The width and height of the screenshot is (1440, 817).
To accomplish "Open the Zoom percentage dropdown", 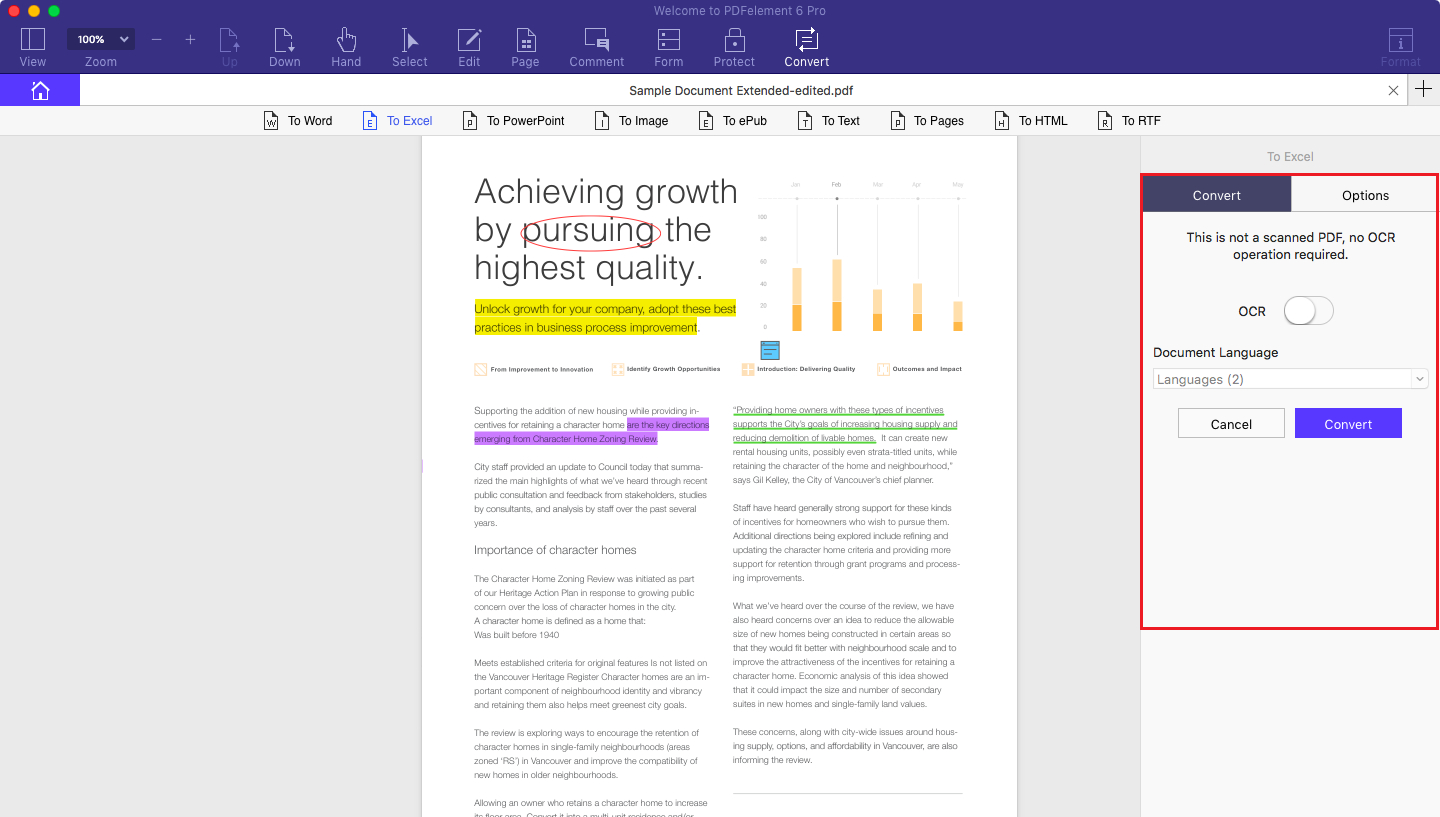I will (x=100, y=38).
